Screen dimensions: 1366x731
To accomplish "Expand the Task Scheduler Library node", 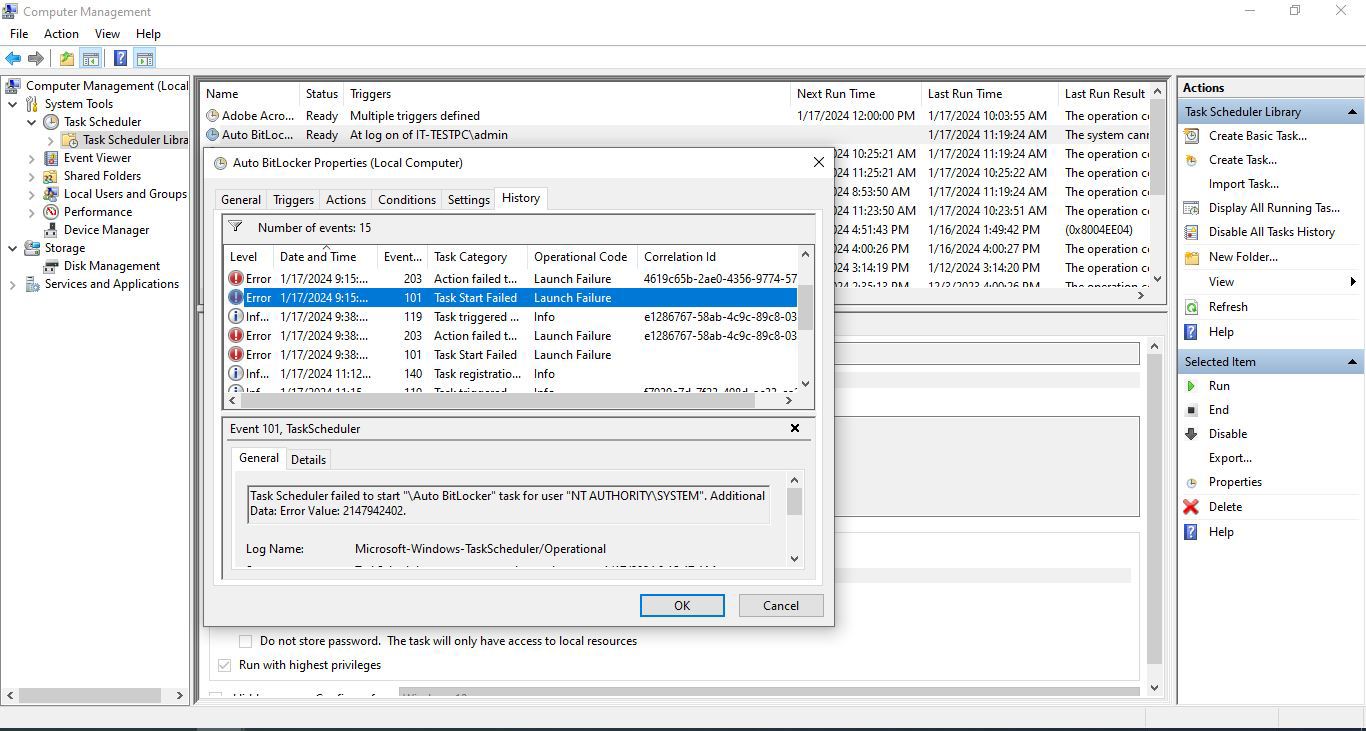I will click(51, 140).
